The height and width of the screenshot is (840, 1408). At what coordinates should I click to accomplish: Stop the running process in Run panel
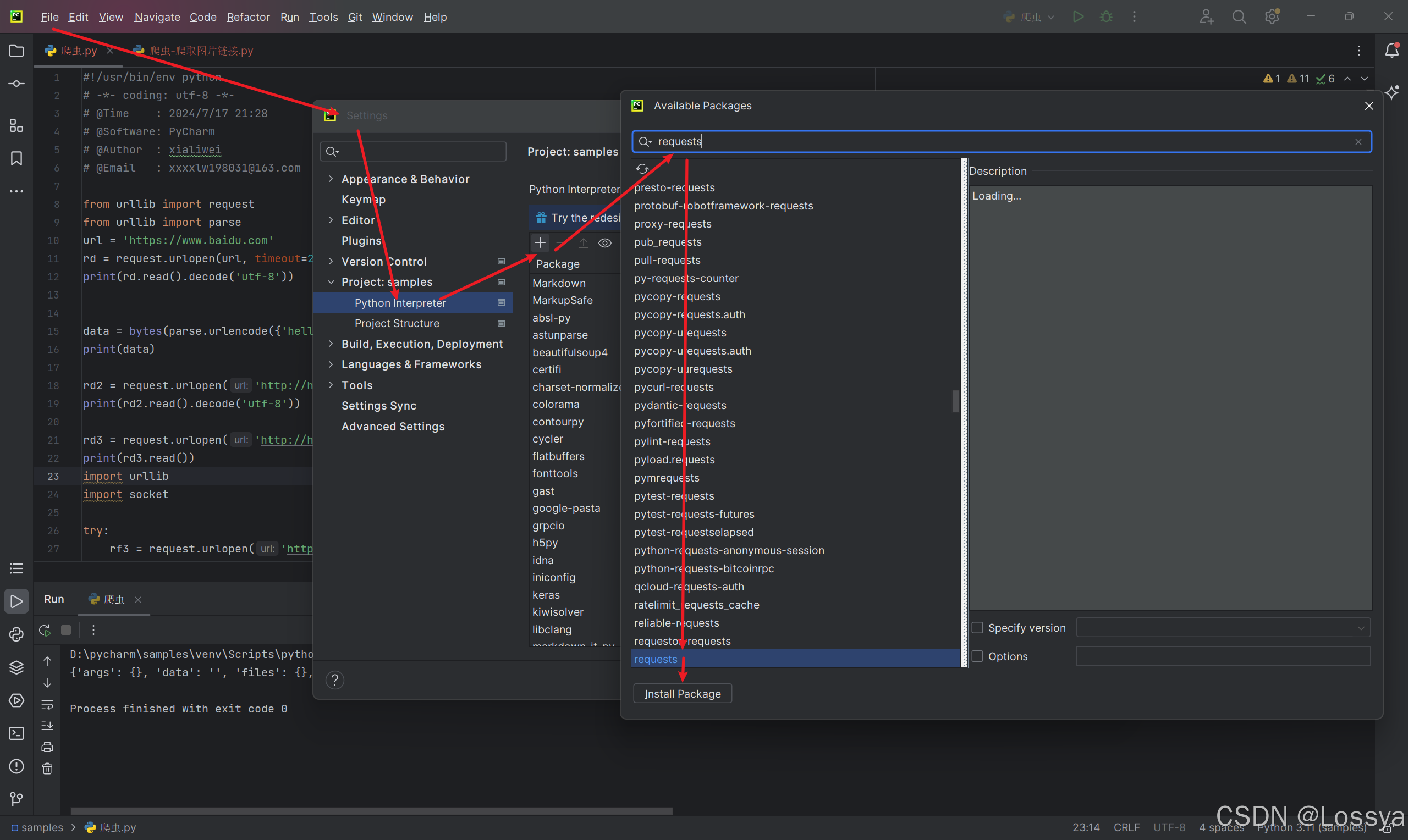[x=66, y=630]
